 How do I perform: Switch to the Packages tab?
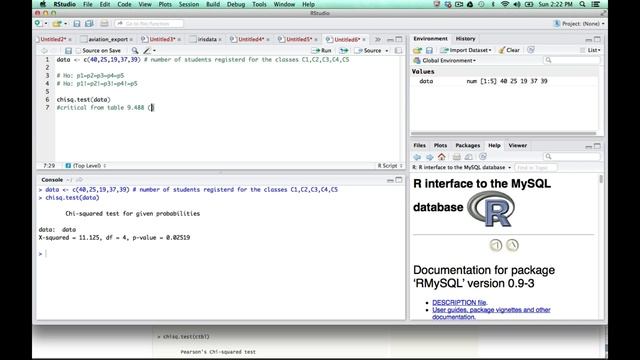click(x=467, y=145)
